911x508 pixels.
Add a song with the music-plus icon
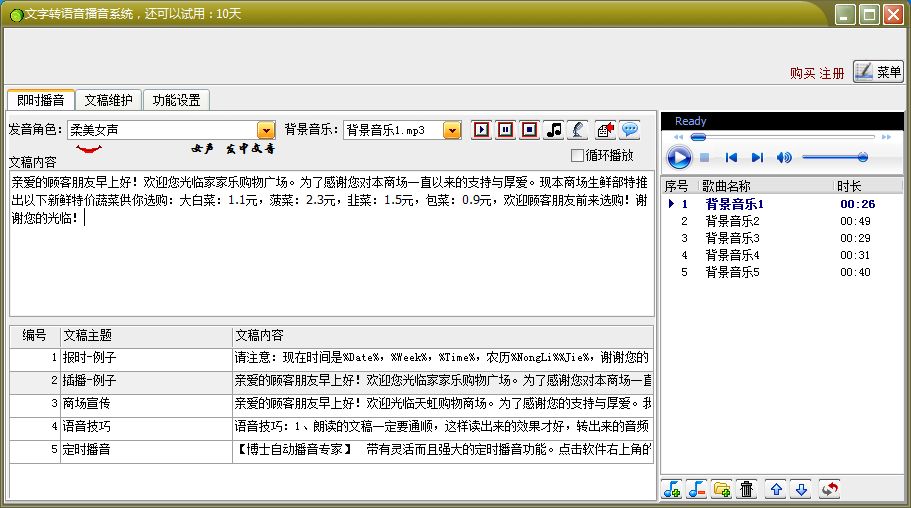[x=672, y=489]
